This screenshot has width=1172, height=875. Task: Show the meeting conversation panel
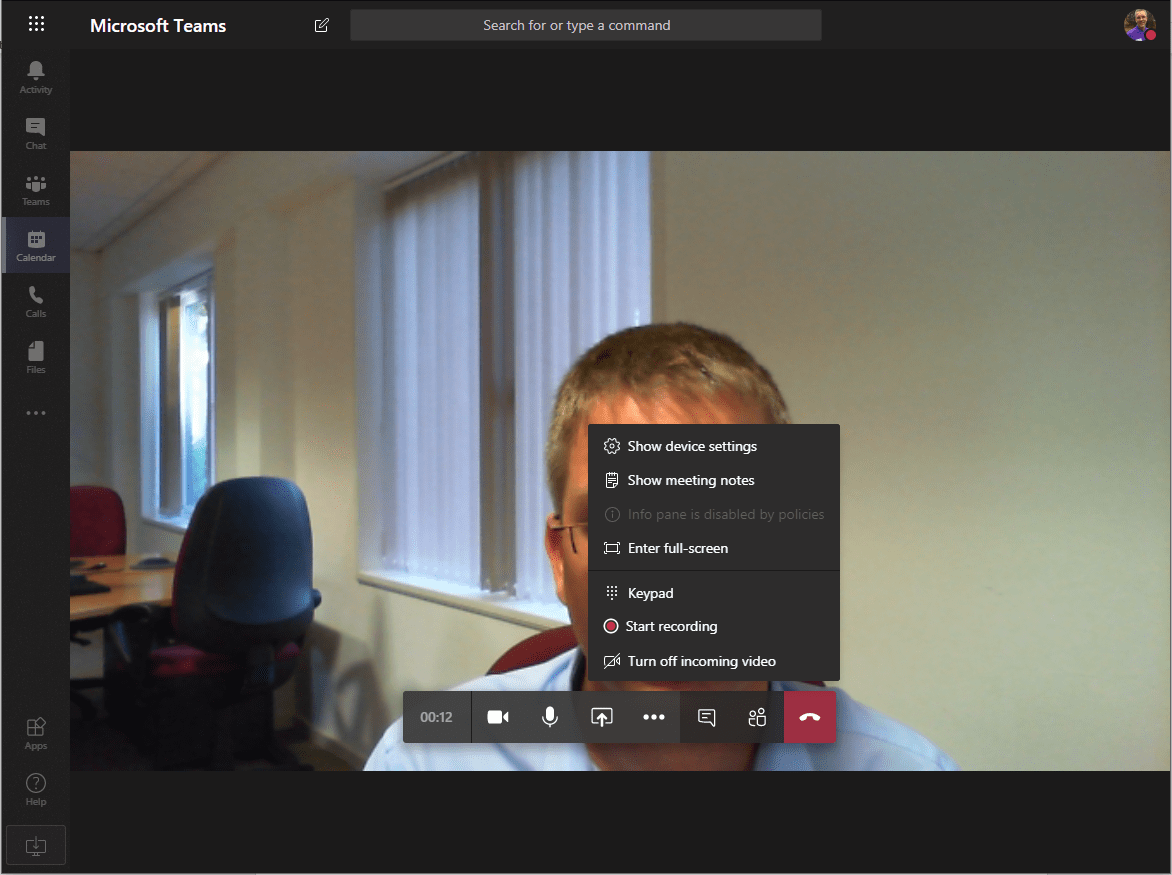pyautogui.click(x=706, y=717)
